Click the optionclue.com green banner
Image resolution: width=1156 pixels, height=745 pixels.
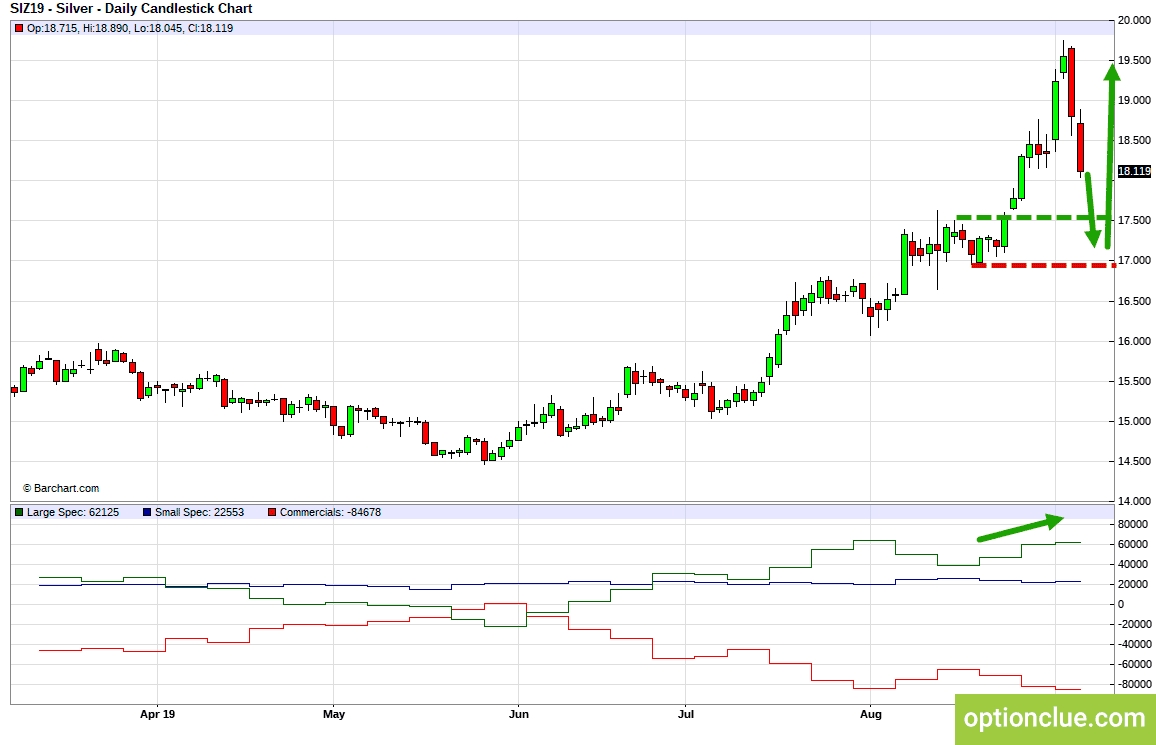1054,718
